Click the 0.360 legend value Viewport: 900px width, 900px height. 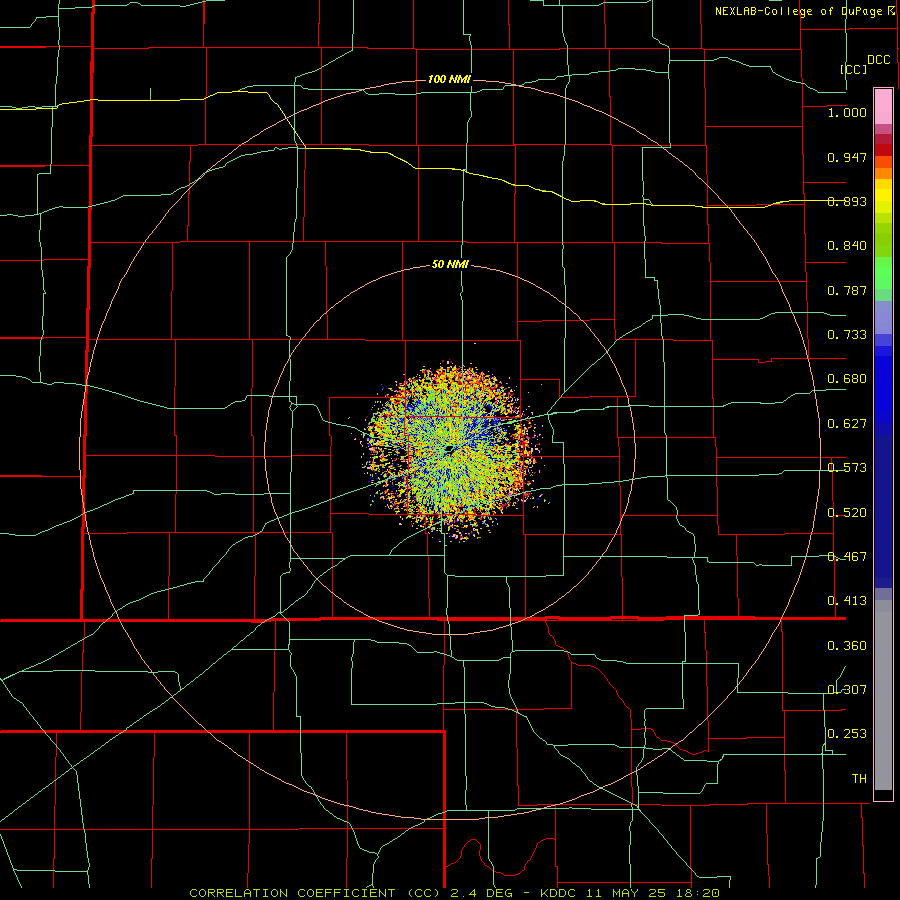[x=847, y=646]
